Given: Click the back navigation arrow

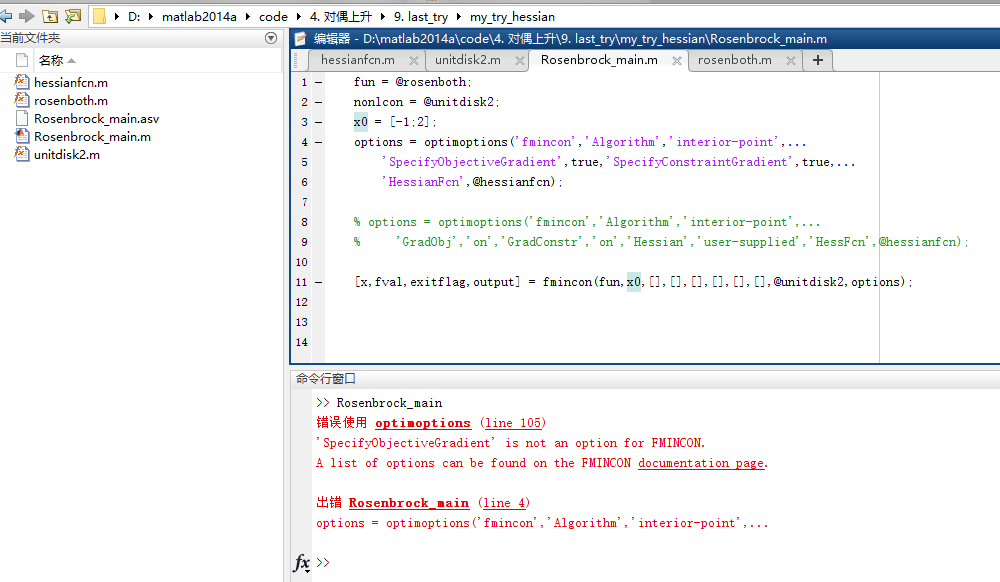Looking at the screenshot, I should [x=5, y=16].
